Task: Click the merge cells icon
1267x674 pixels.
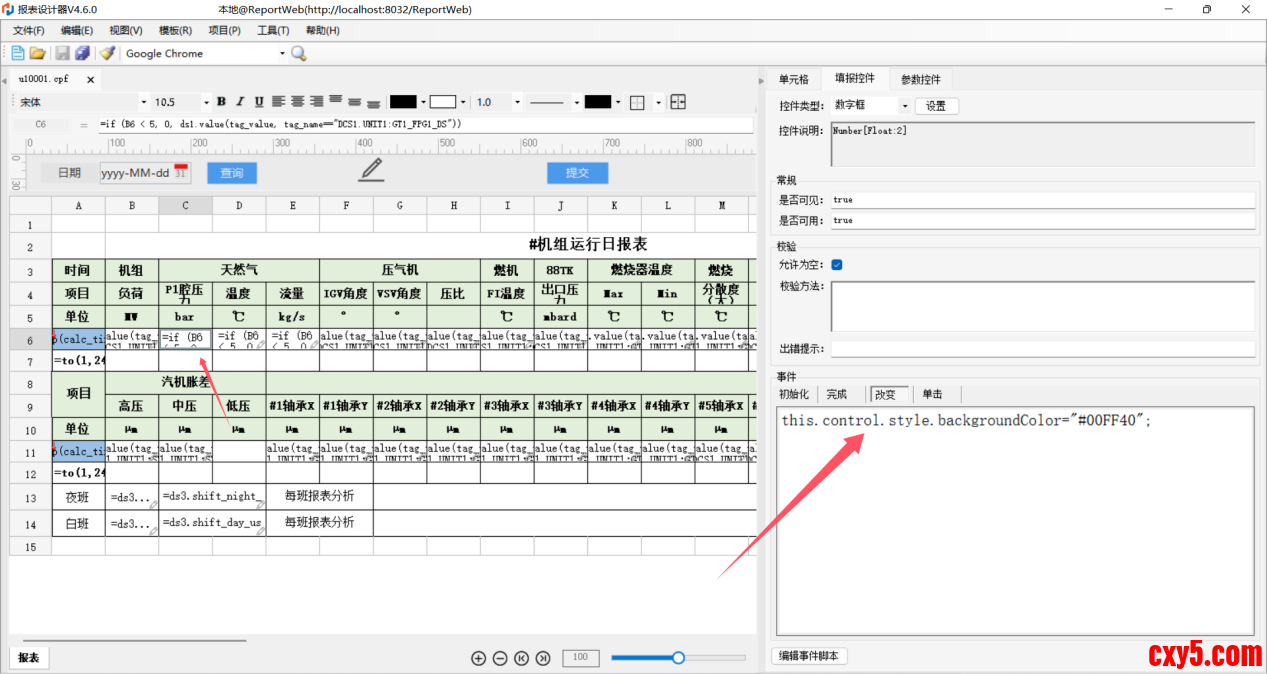Action: click(x=678, y=102)
